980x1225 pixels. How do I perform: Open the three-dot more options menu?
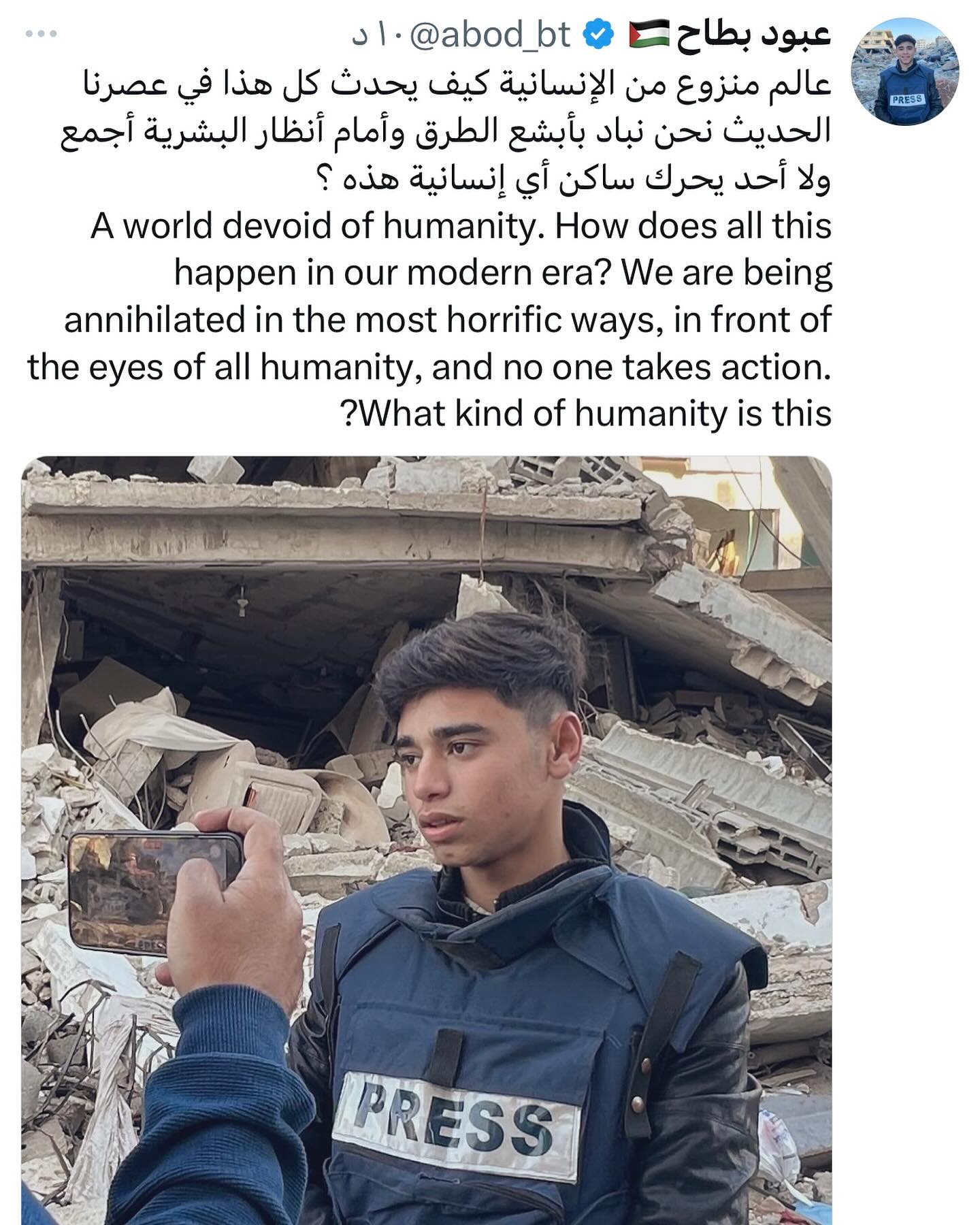click(42, 33)
